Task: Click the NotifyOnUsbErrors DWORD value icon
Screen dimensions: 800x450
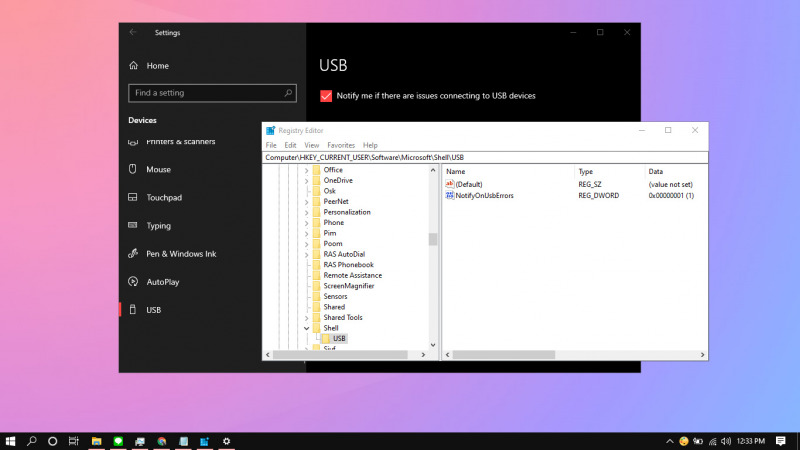Action: (450, 196)
